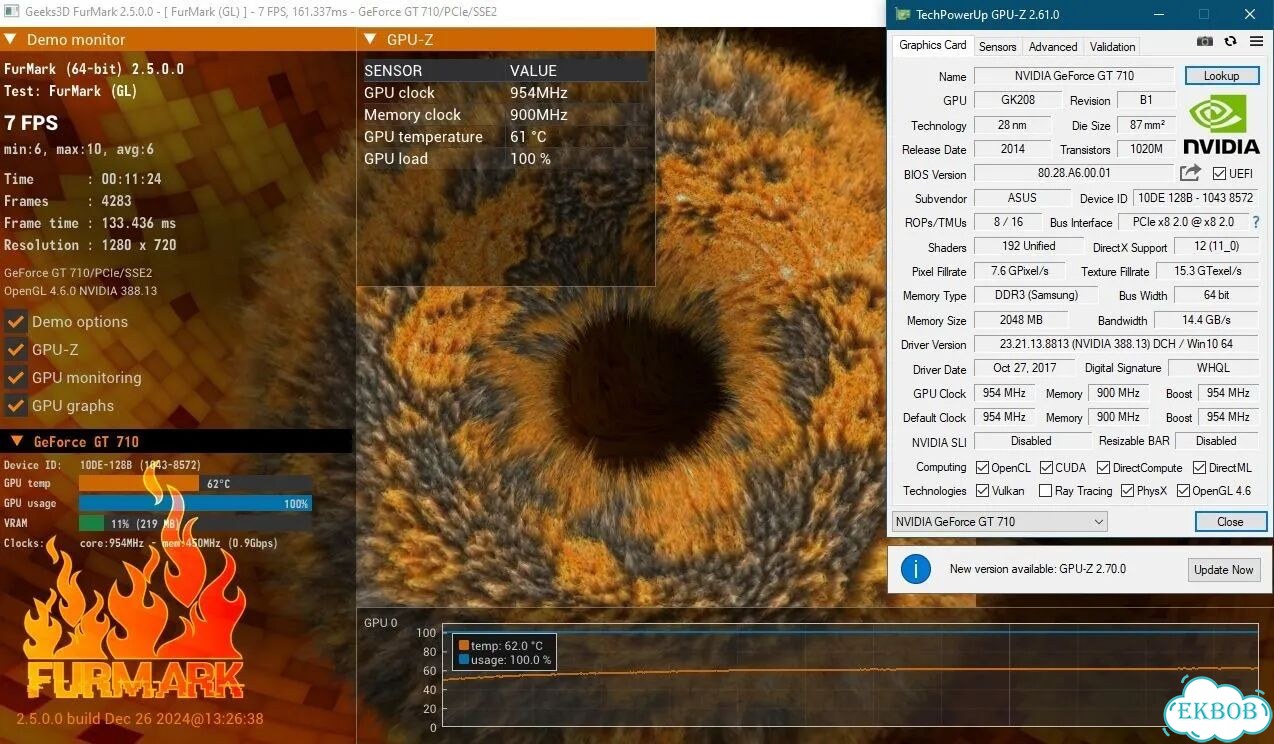Switch to the Sensors tab

click(x=997, y=47)
